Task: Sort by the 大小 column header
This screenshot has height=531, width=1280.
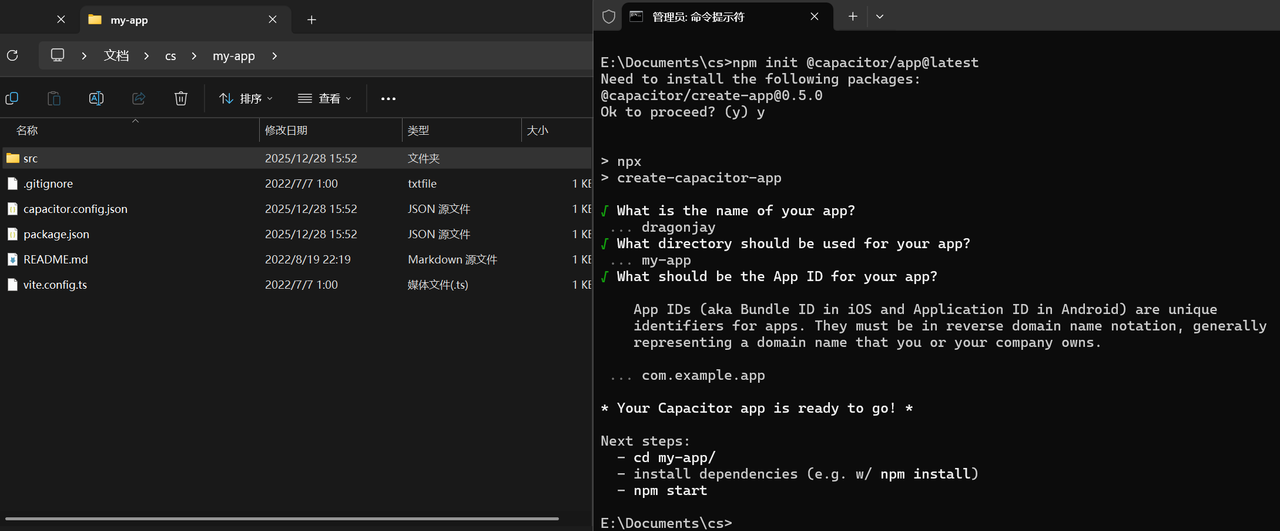Action: 556,130
